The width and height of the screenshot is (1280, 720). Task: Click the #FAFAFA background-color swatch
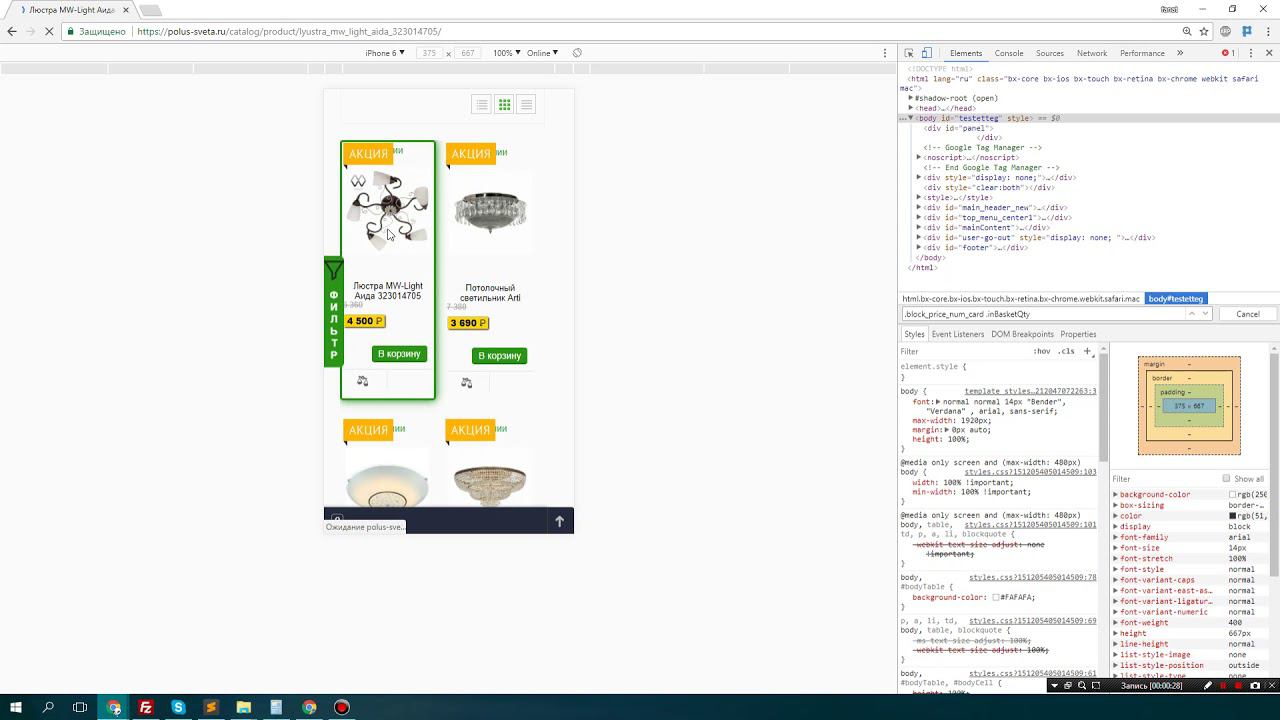(996, 597)
